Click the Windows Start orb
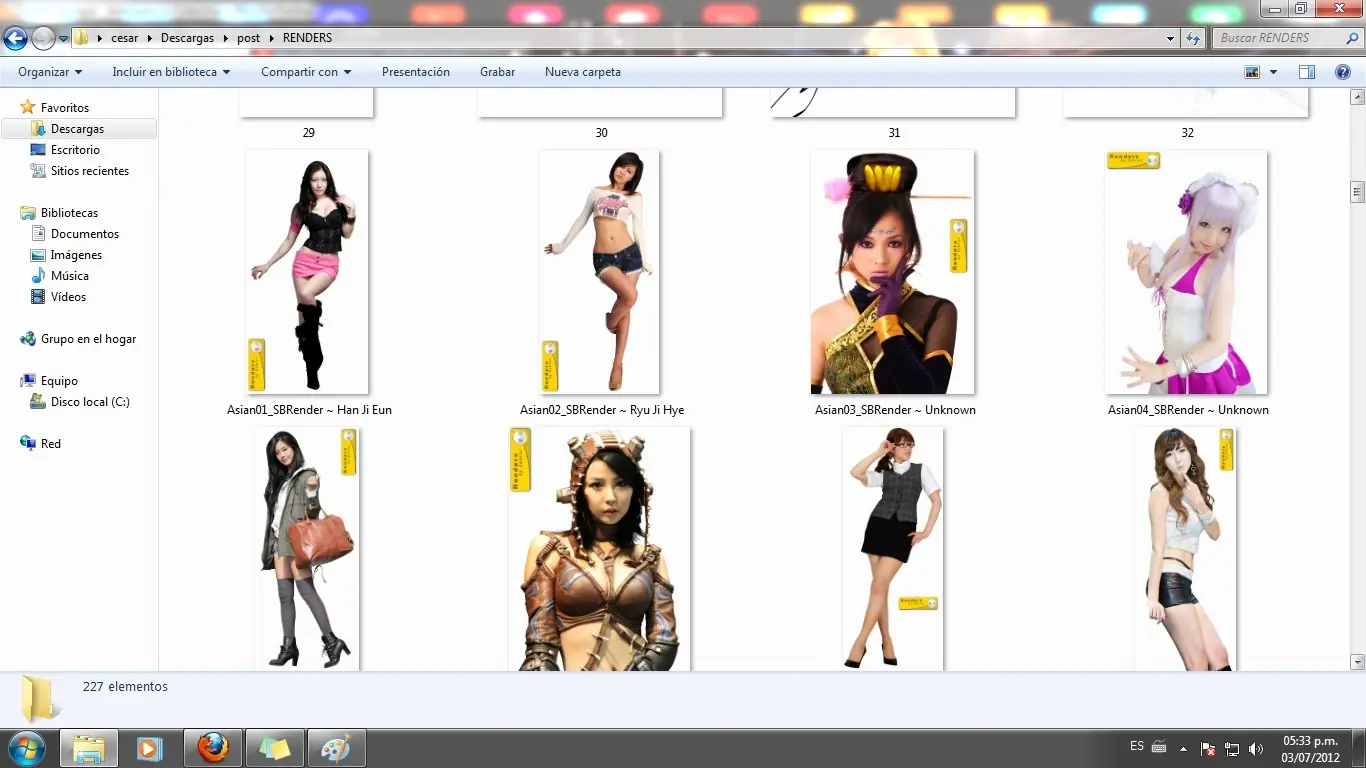Screen dimensions: 1366x768 coord(25,748)
